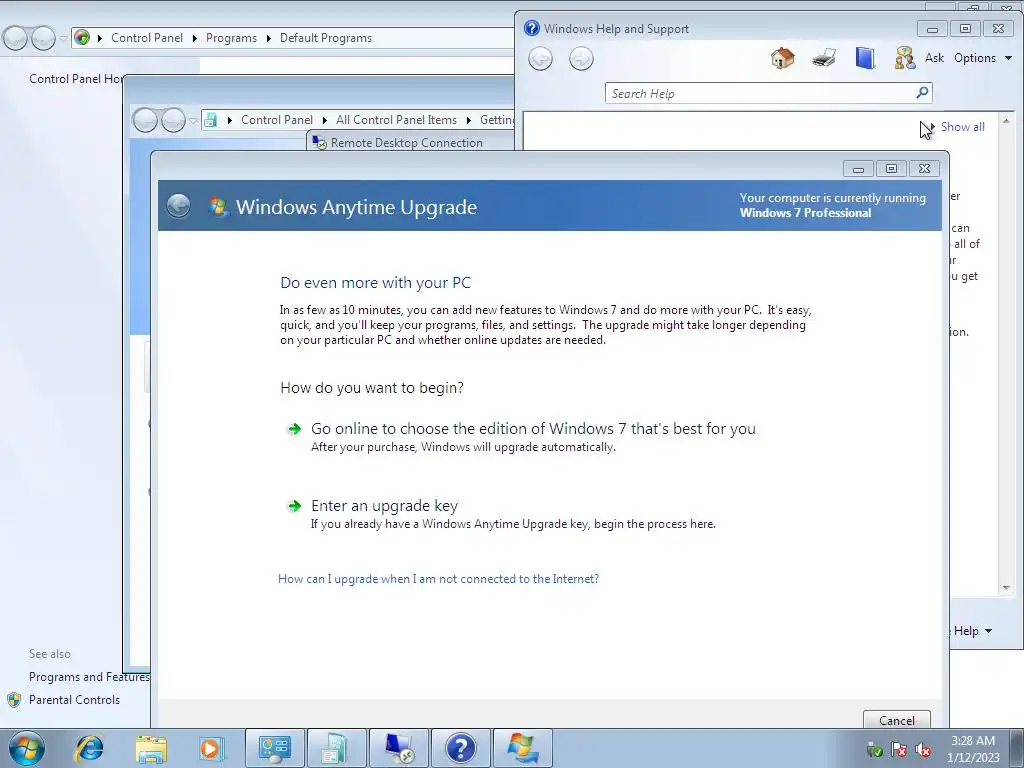Go back in Windows Anytime Upgrade wizard
1024x768 pixels.
178,206
